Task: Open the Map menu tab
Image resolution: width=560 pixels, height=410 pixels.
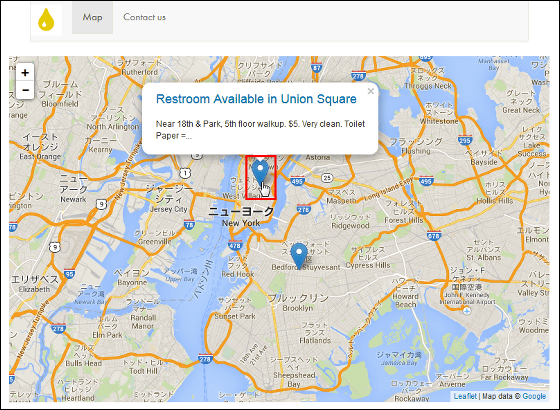Action: coord(92,18)
